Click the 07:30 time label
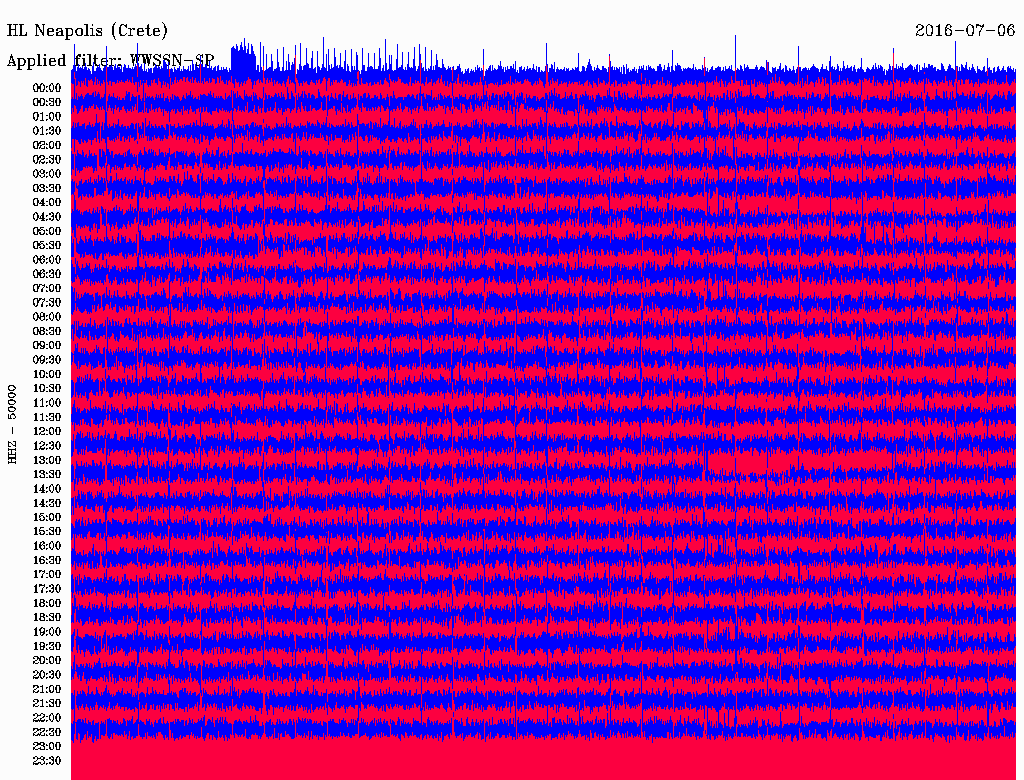This screenshot has height=780, width=1024. coord(47,302)
